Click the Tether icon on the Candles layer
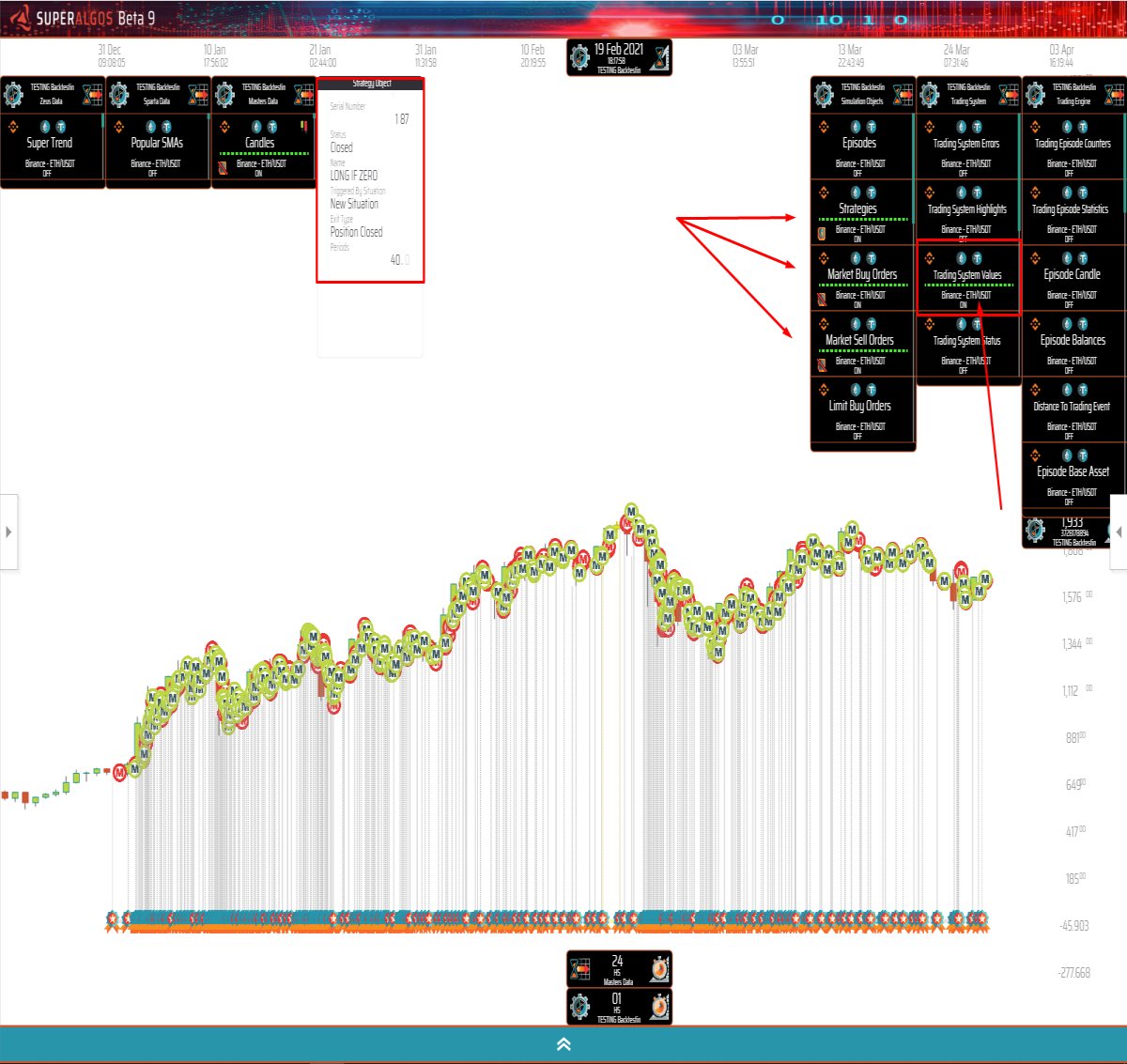Image resolution: width=1127 pixels, height=1064 pixels. click(x=272, y=127)
